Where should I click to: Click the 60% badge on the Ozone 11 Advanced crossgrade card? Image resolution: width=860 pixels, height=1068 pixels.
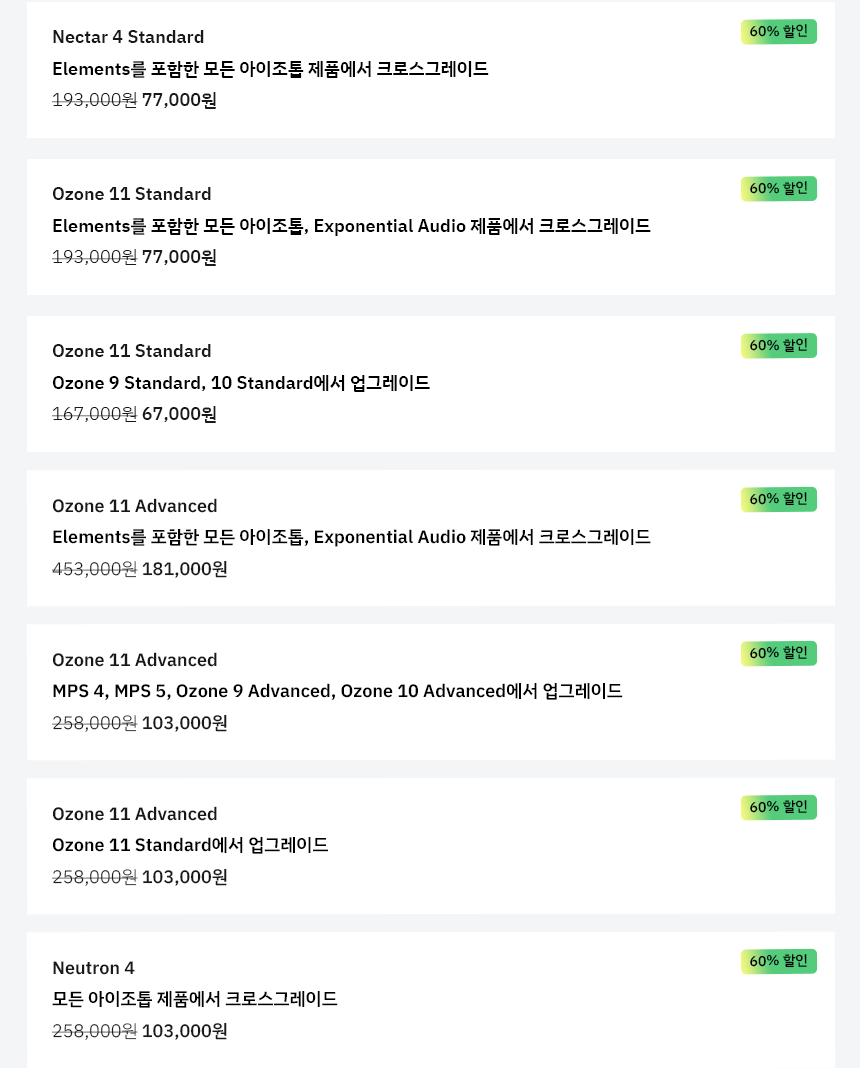pos(778,499)
